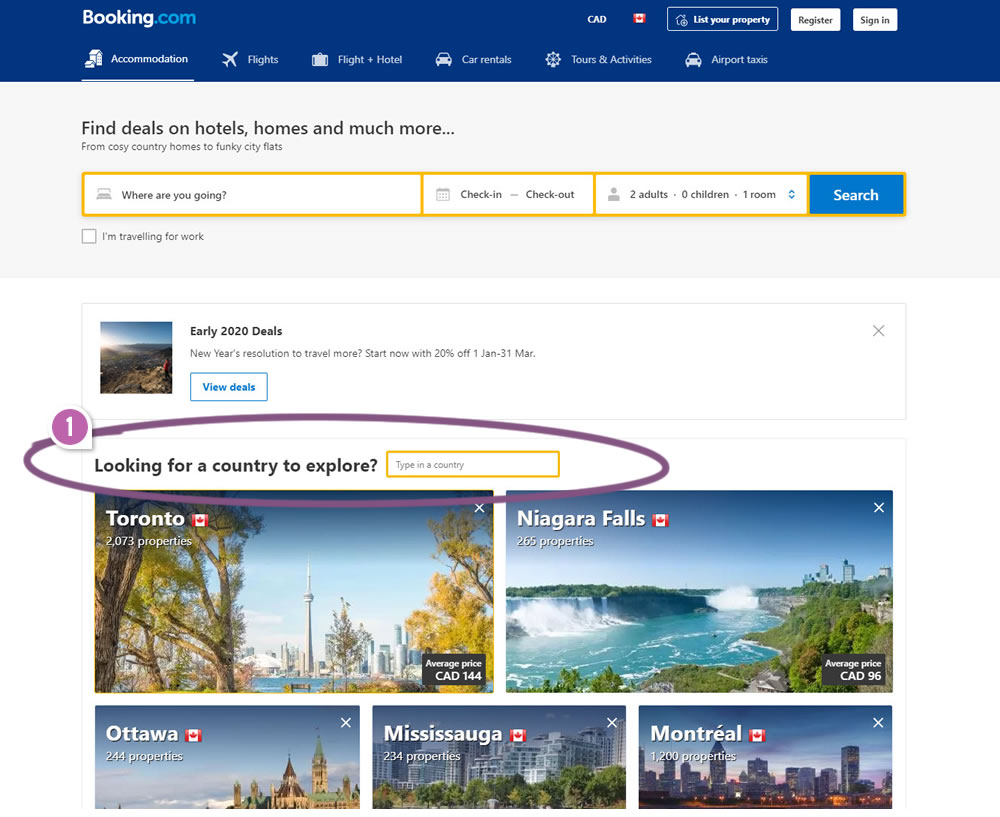The image size is (1000, 817).
Task: Enable I'm travelling for work checkbox
Action: click(x=89, y=237)
